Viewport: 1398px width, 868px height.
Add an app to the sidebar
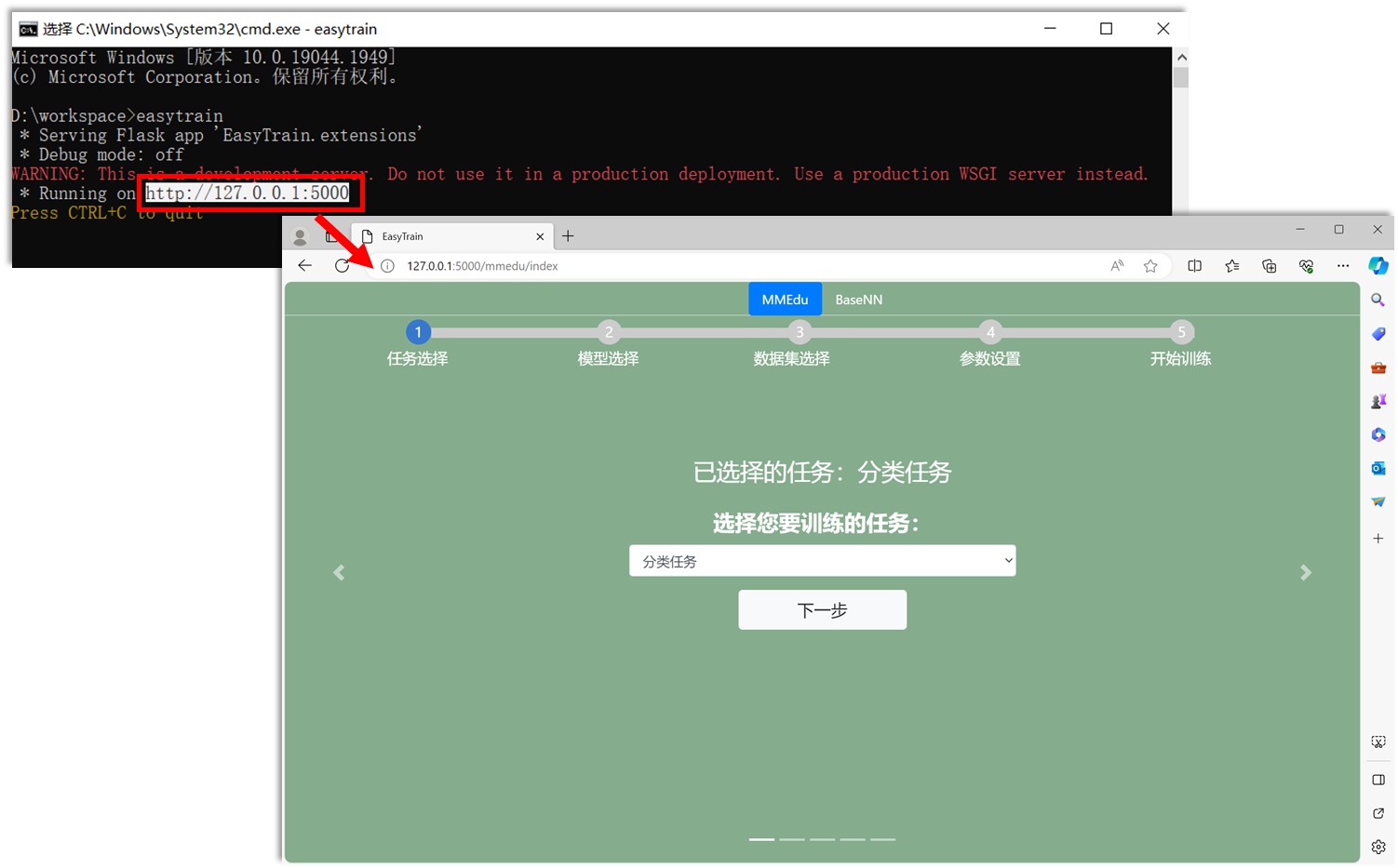(x=1378, y=538)
